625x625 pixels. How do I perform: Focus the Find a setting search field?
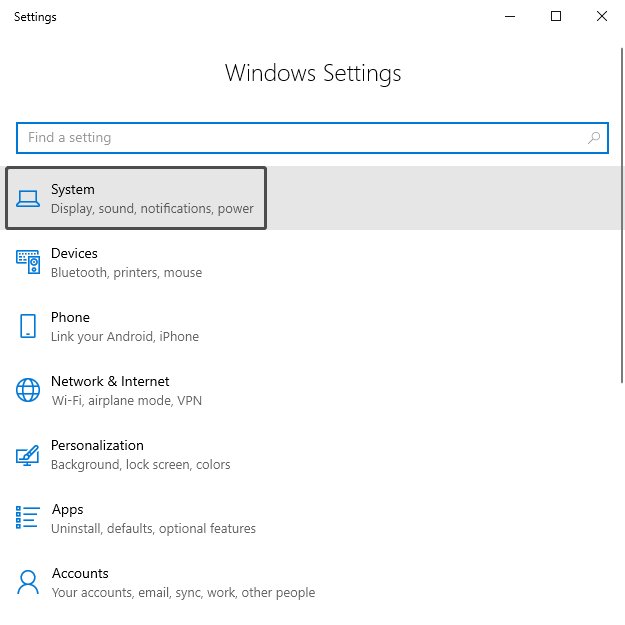click(x=312, y=138)
